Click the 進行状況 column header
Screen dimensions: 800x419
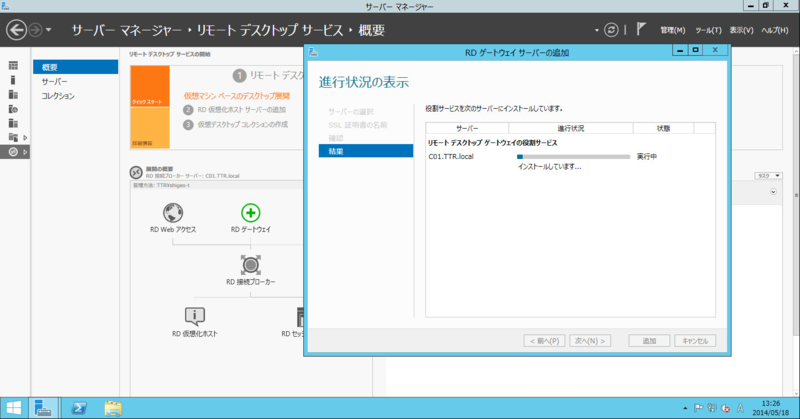(x=571, y=128)
